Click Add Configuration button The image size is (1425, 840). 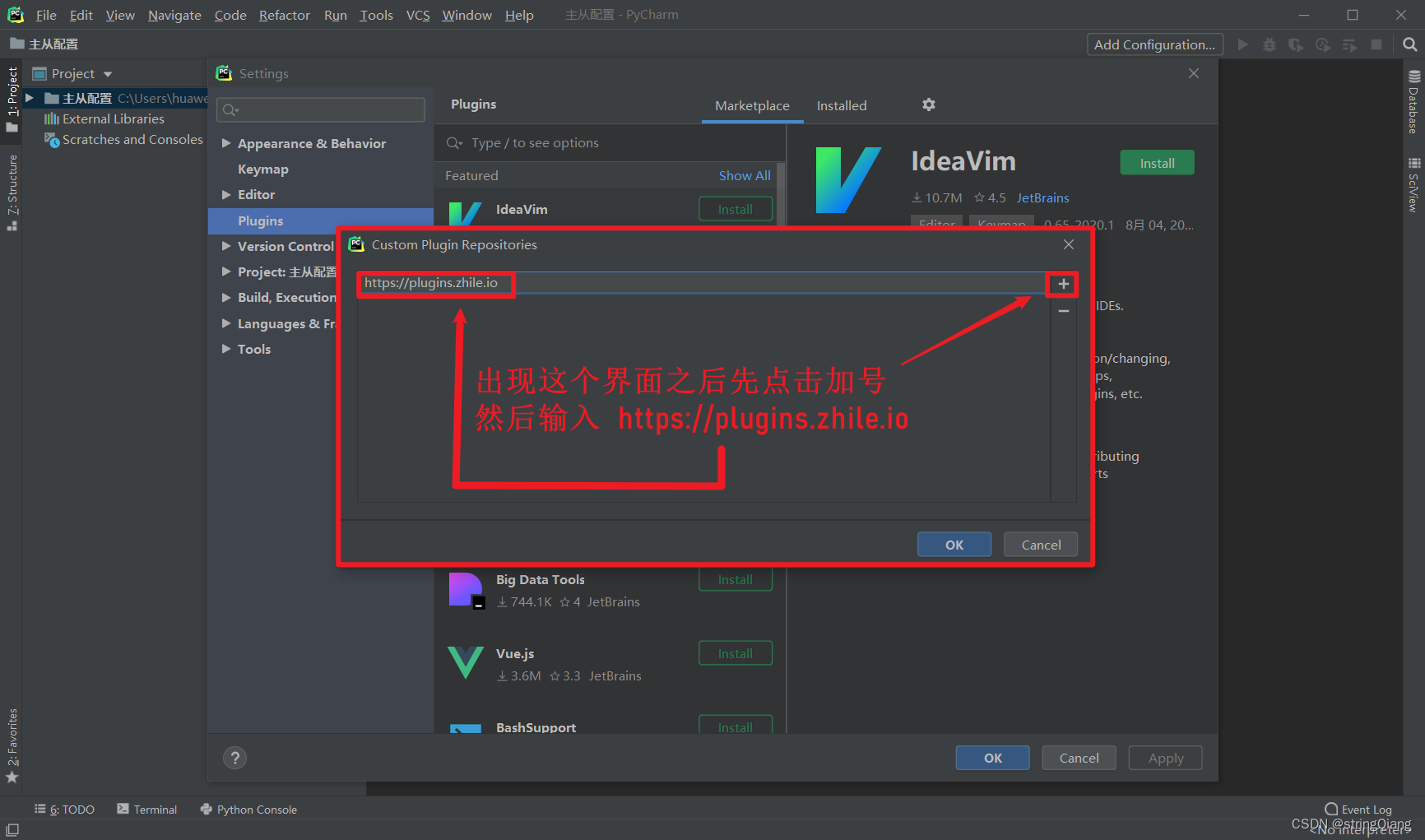click(x=1154, y=44)
